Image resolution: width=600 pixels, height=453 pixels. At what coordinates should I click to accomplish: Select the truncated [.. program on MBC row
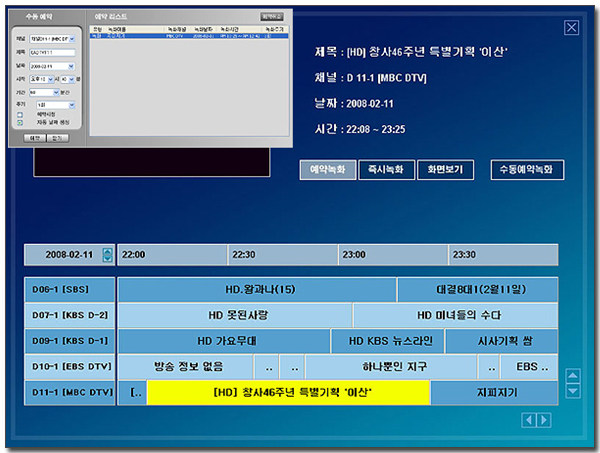click(x=132, y=393)
